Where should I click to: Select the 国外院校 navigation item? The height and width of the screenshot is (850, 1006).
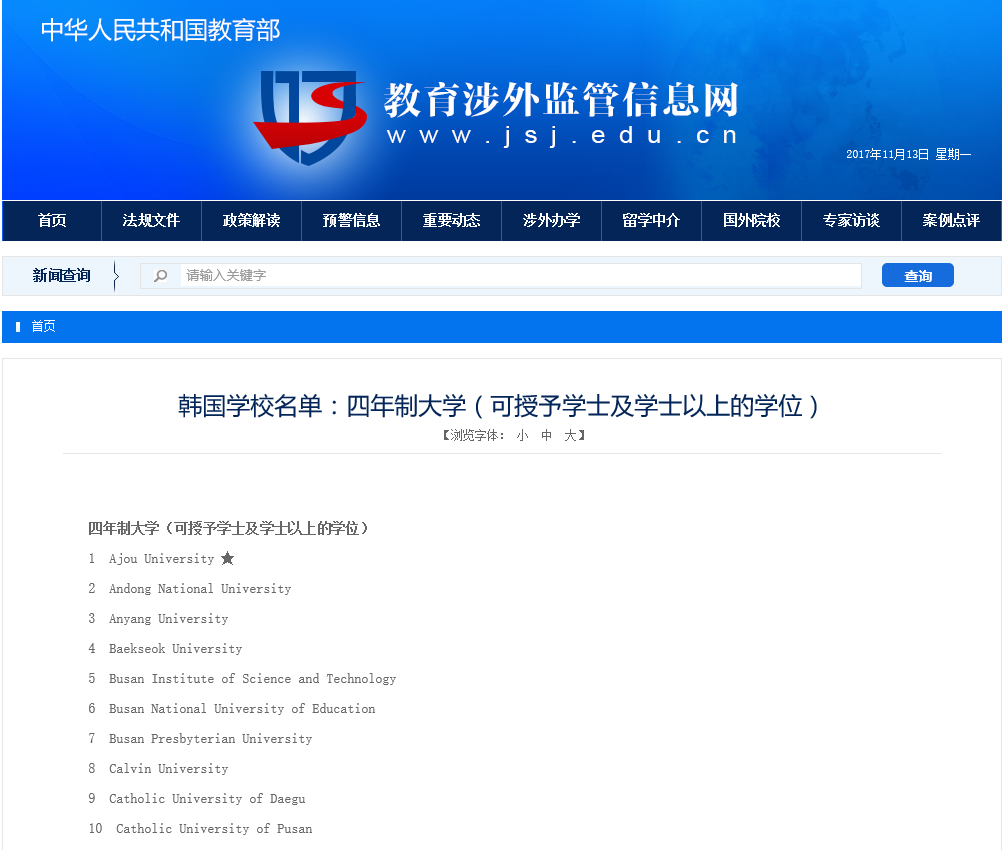751,221
